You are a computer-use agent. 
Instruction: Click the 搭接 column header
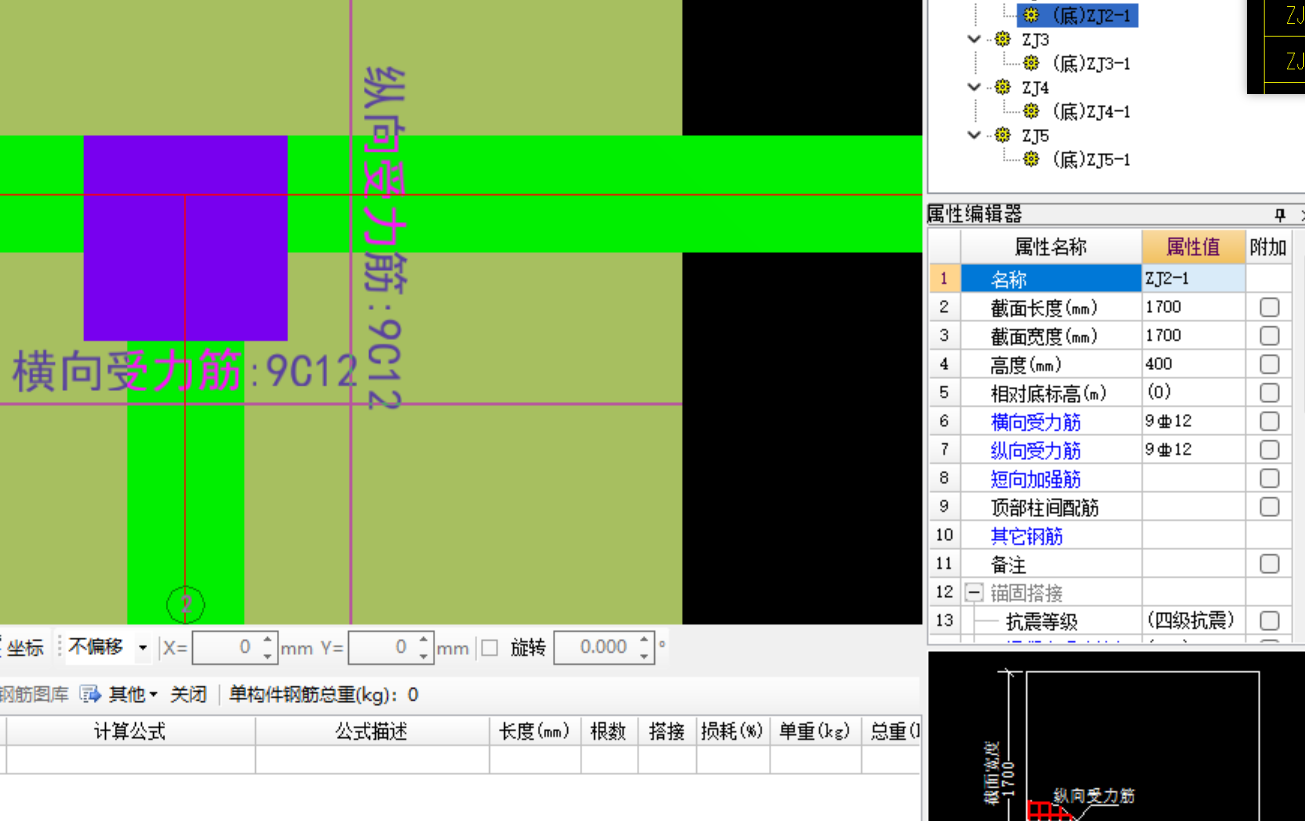pos(666,731)
